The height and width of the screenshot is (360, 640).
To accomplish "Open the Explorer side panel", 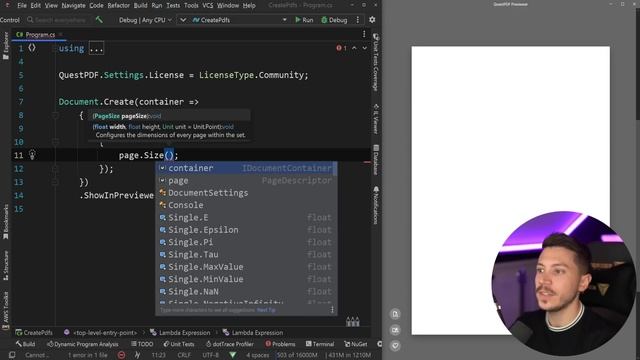I will coord(5,46).
